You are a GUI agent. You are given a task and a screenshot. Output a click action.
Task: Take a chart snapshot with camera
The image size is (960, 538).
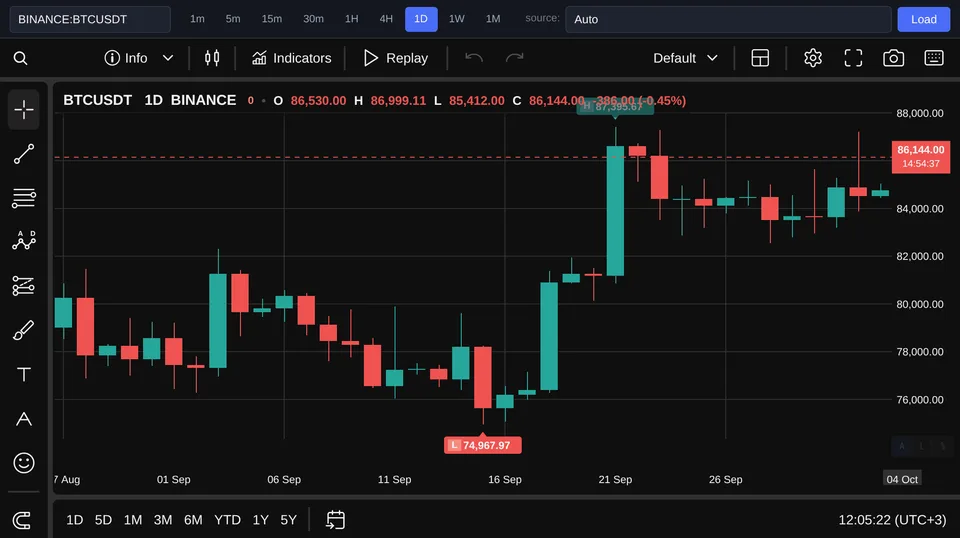(893, 58)
